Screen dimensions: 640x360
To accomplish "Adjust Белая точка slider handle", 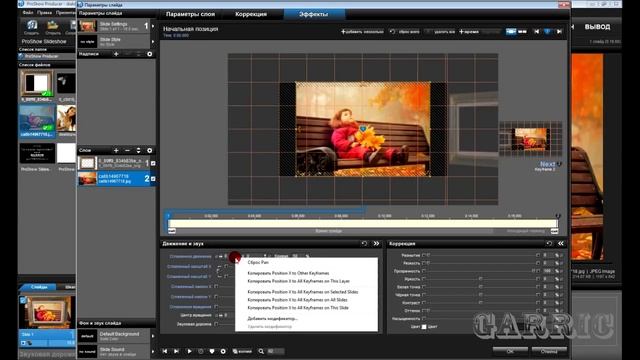I will pos(480,287).
